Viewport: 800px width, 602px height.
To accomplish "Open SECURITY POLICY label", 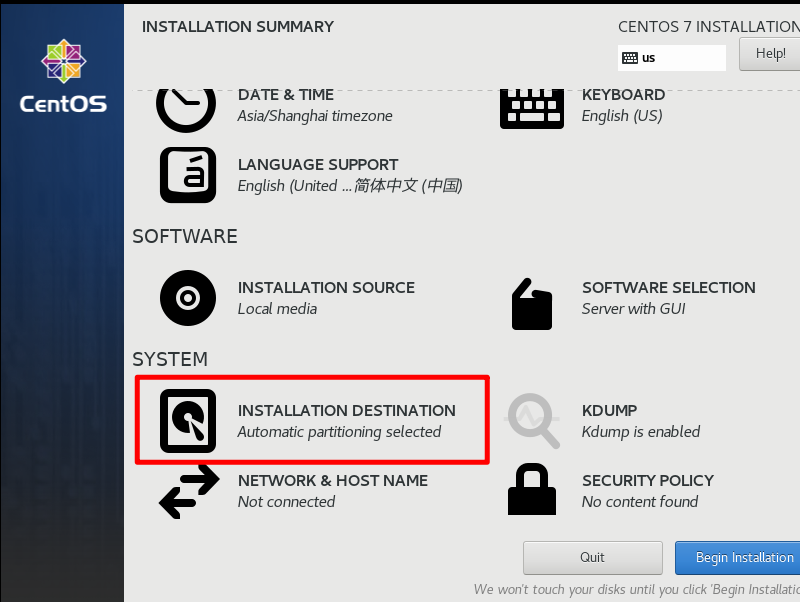I will pyautogui.click(x=647, y=481).
